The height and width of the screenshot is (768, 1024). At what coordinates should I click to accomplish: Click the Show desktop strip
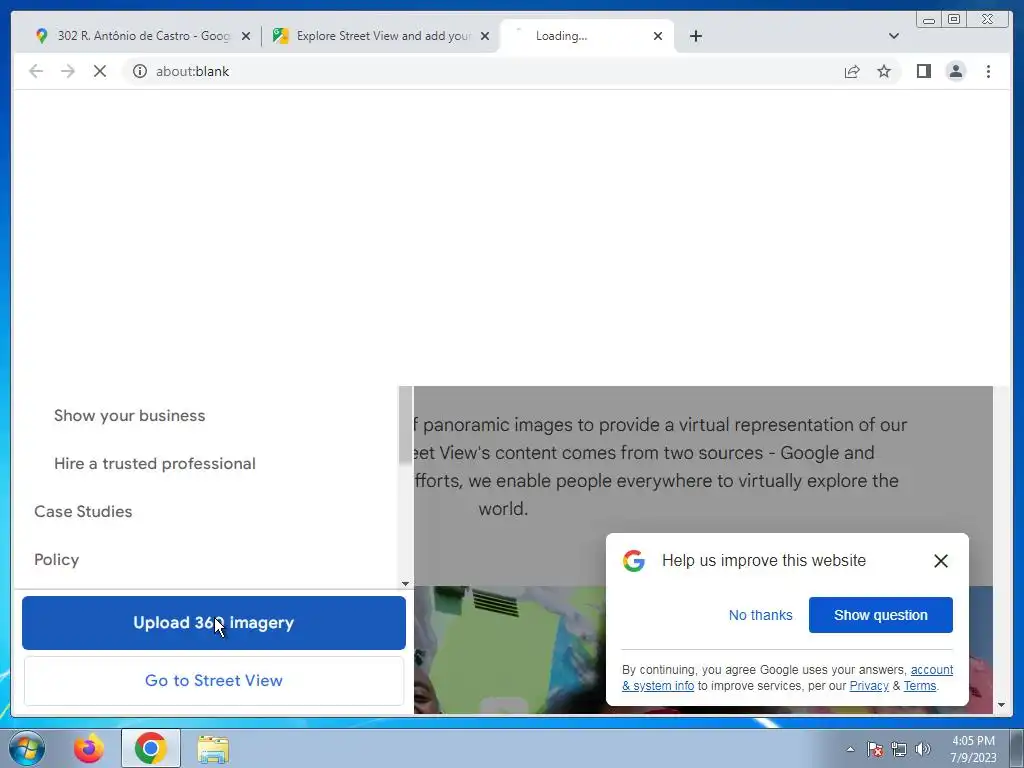click(1017, 748)
